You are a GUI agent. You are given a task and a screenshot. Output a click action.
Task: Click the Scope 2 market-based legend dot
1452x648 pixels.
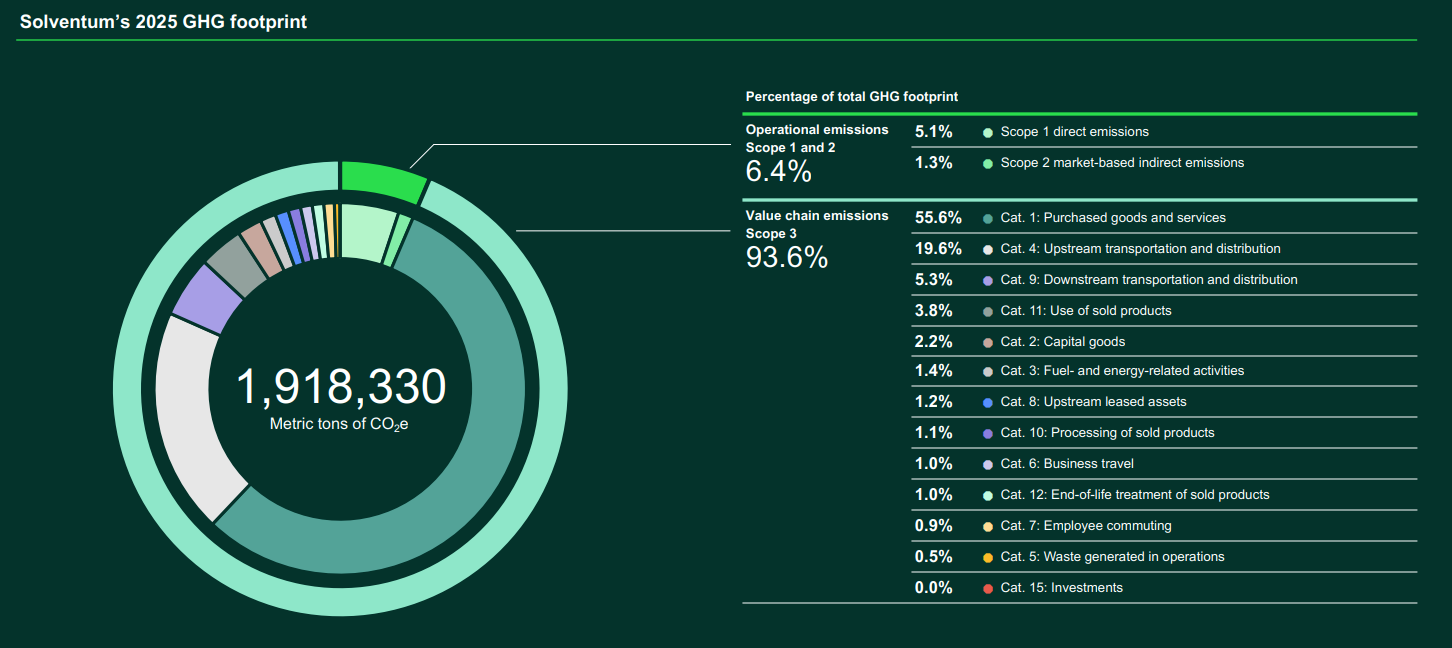(988, 163)
